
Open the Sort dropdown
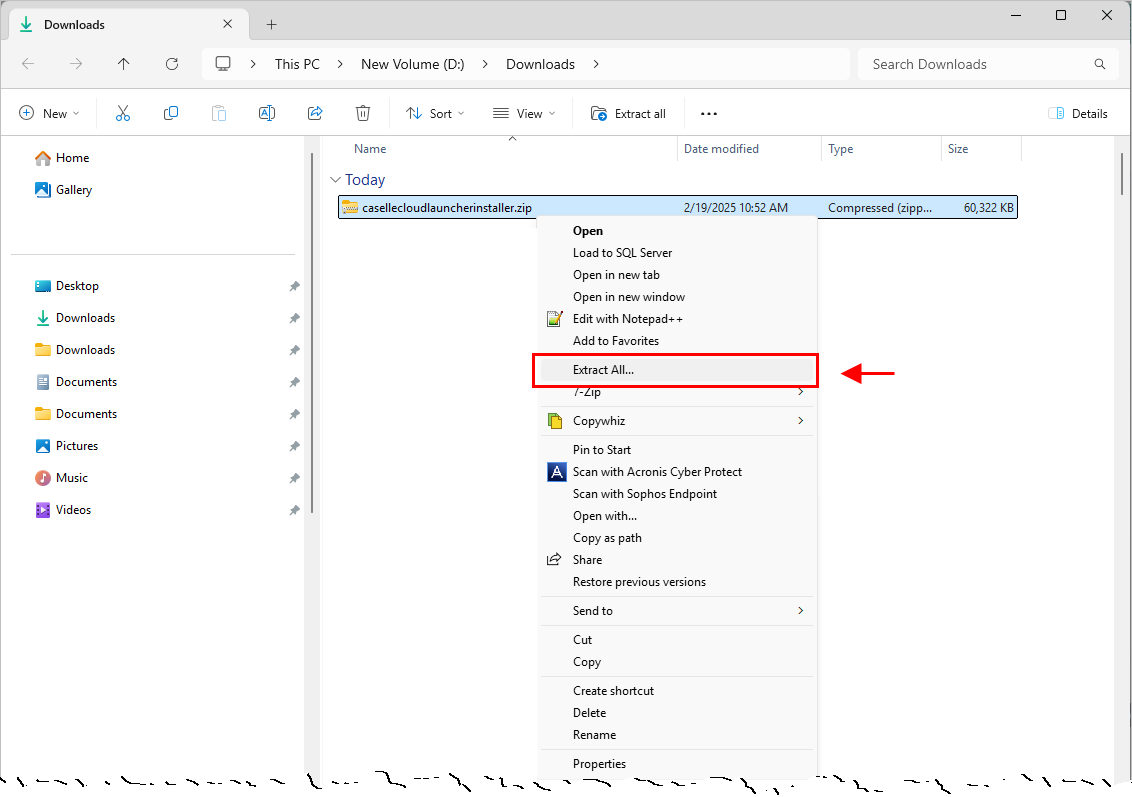(435, 114)
